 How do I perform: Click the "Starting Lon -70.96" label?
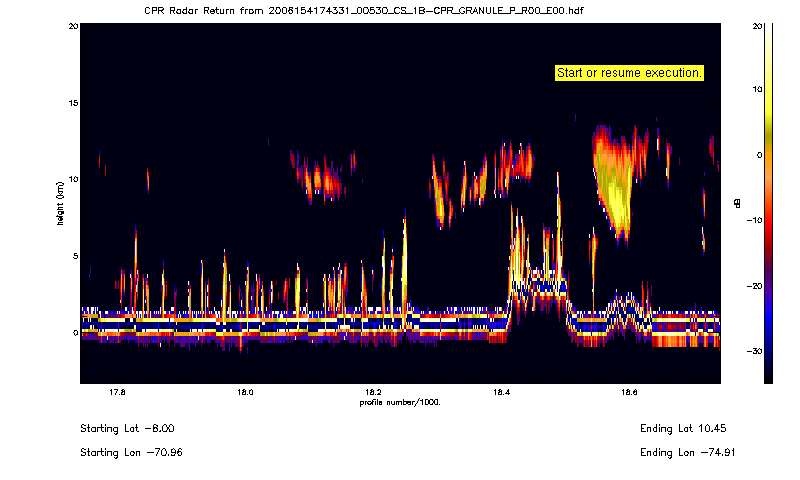[131, 452]
